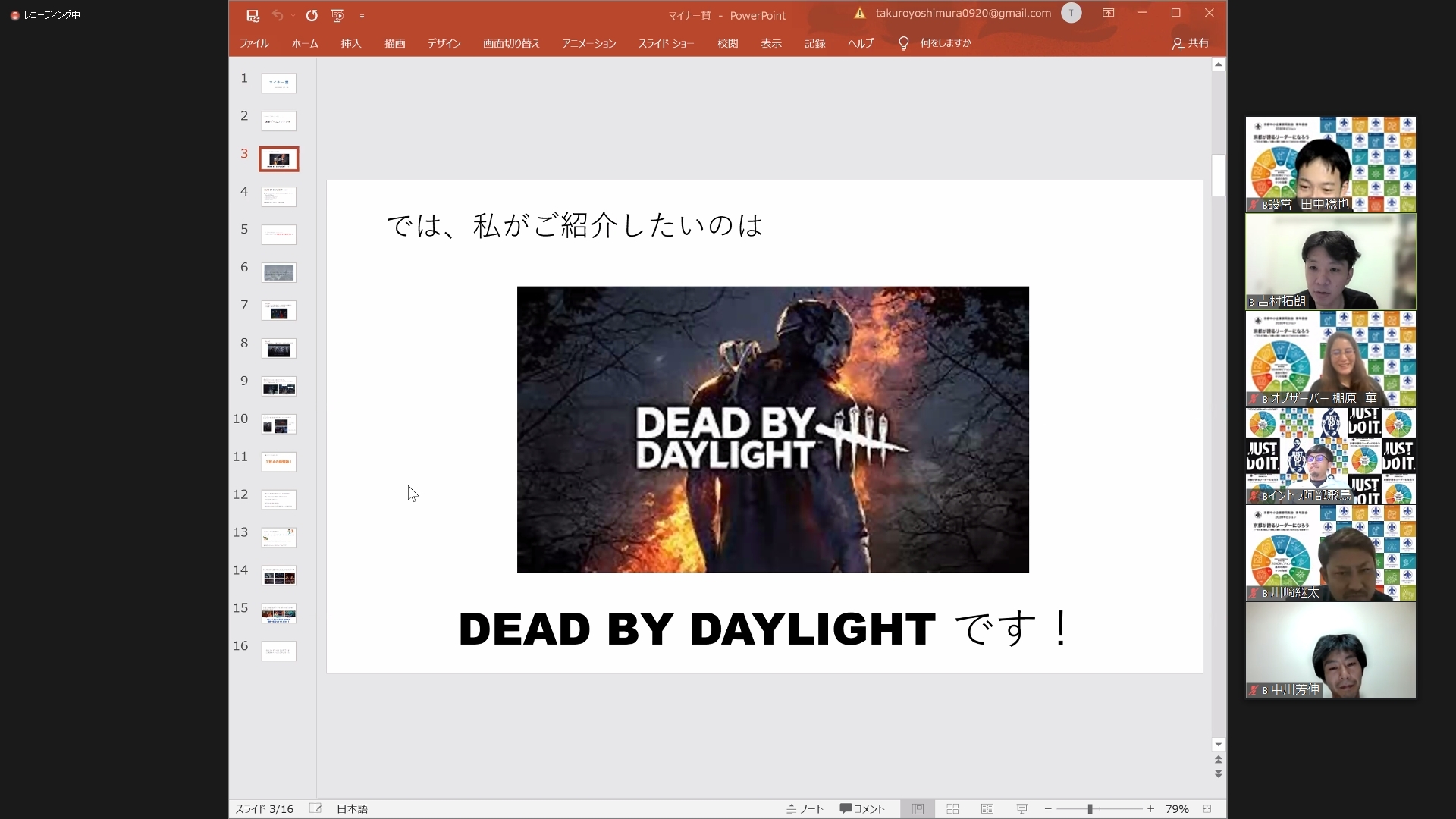
Task: Click 川崎継太 participant video tile
Action: [x=1331, y=553]
